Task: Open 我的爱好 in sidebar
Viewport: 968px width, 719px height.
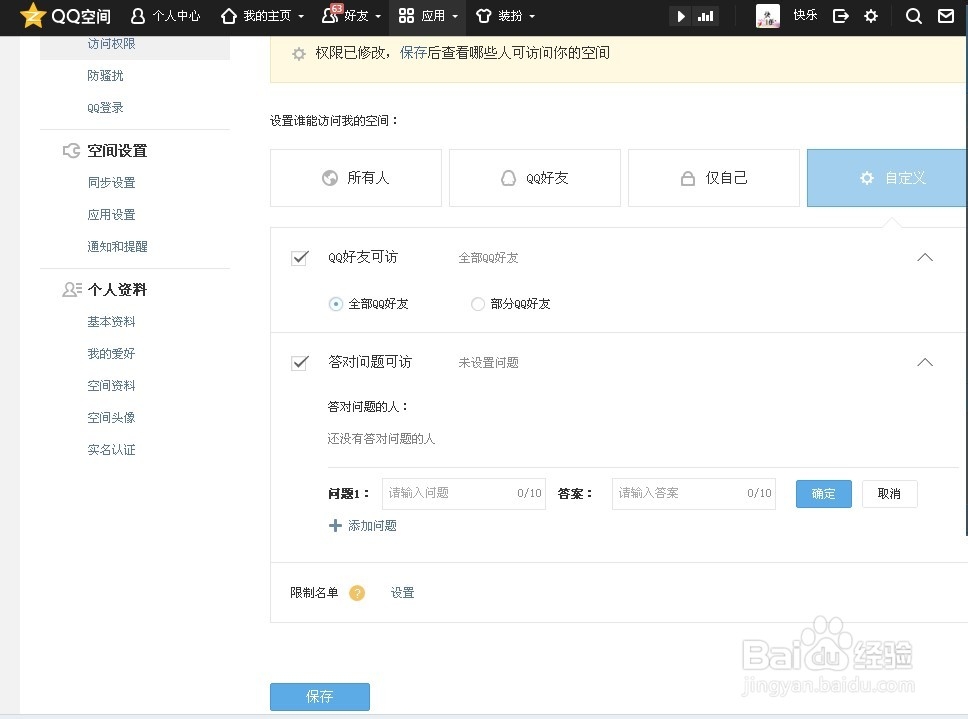Action: click(x=111, y=354)
